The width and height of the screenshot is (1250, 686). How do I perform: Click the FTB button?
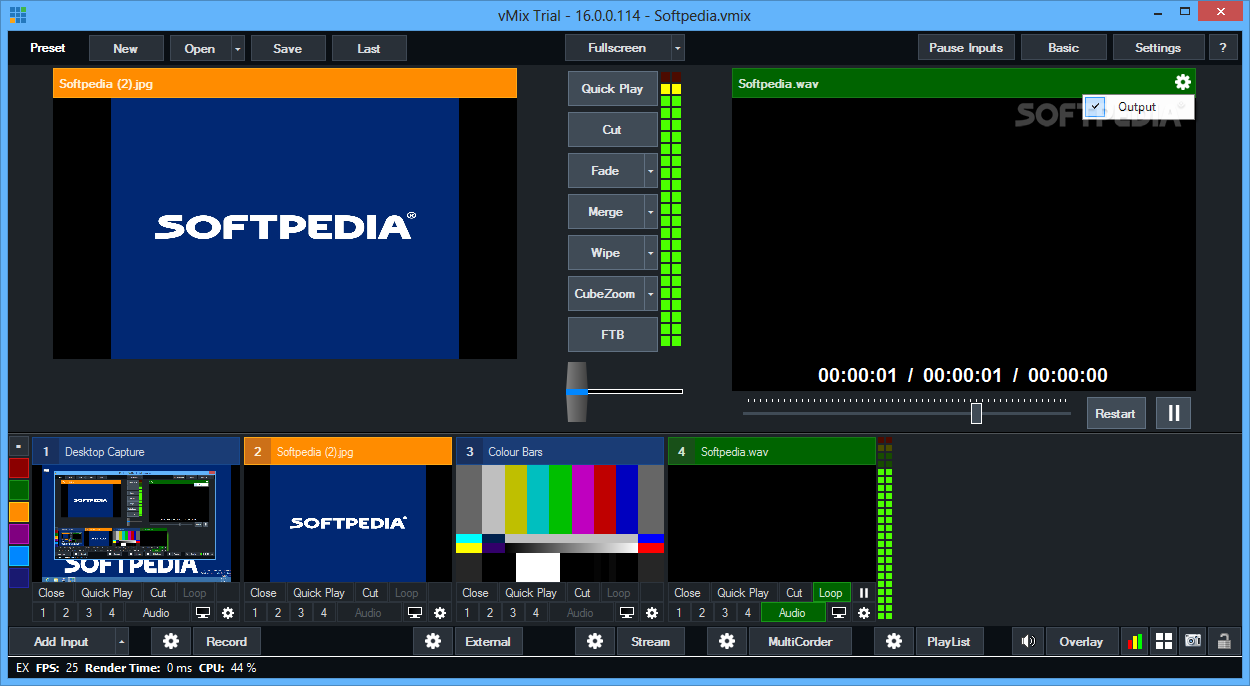click(613, 335)
